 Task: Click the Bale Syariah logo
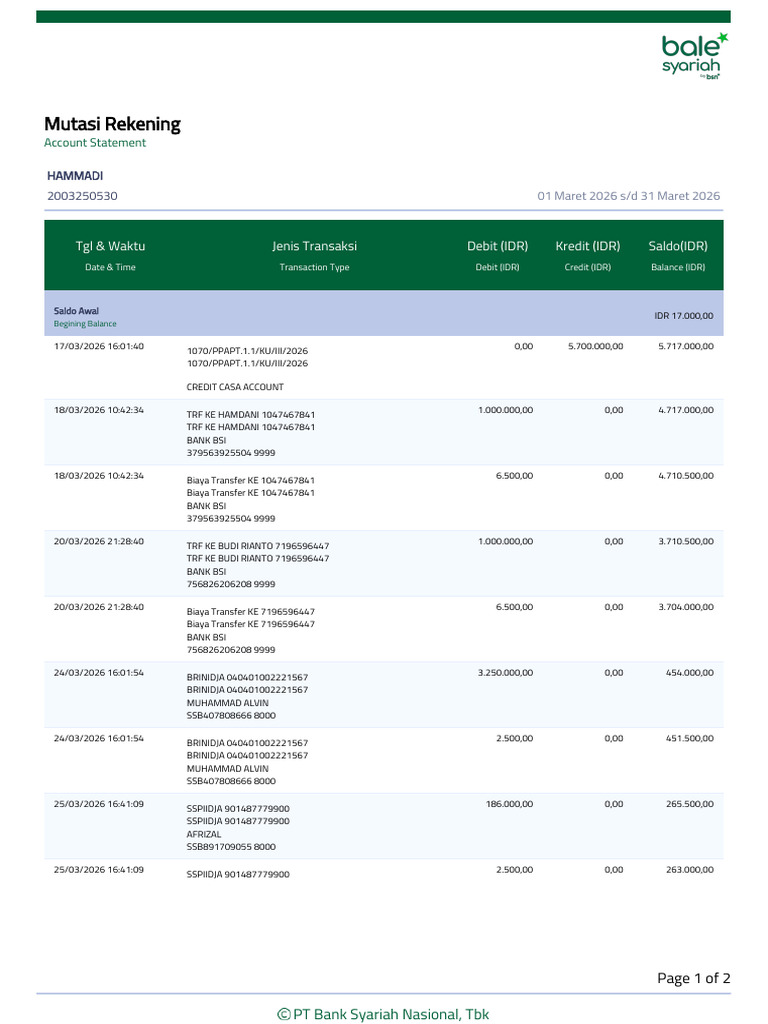(694, 56)
